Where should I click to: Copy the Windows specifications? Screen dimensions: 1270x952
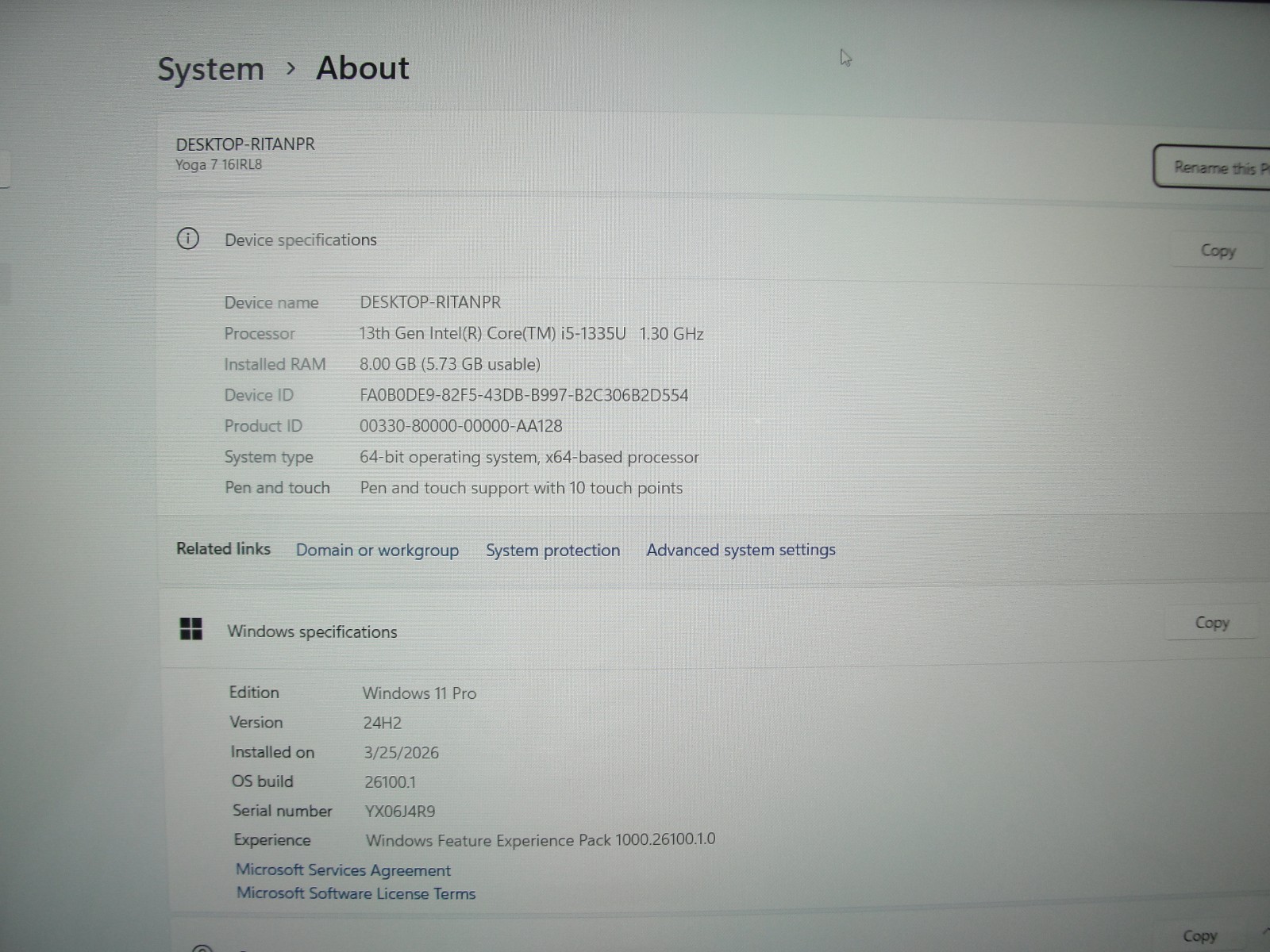coord(1212,623)
